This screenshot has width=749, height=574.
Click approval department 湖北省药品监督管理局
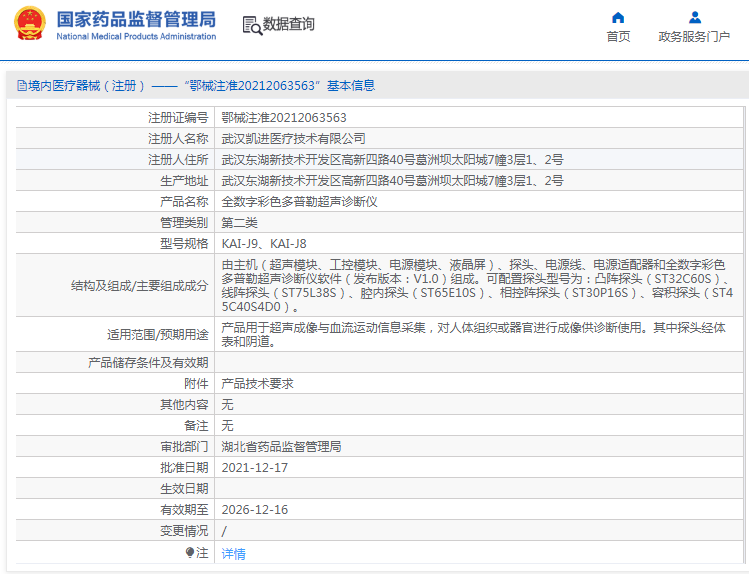pyautogui.click(x=281, y=446)
